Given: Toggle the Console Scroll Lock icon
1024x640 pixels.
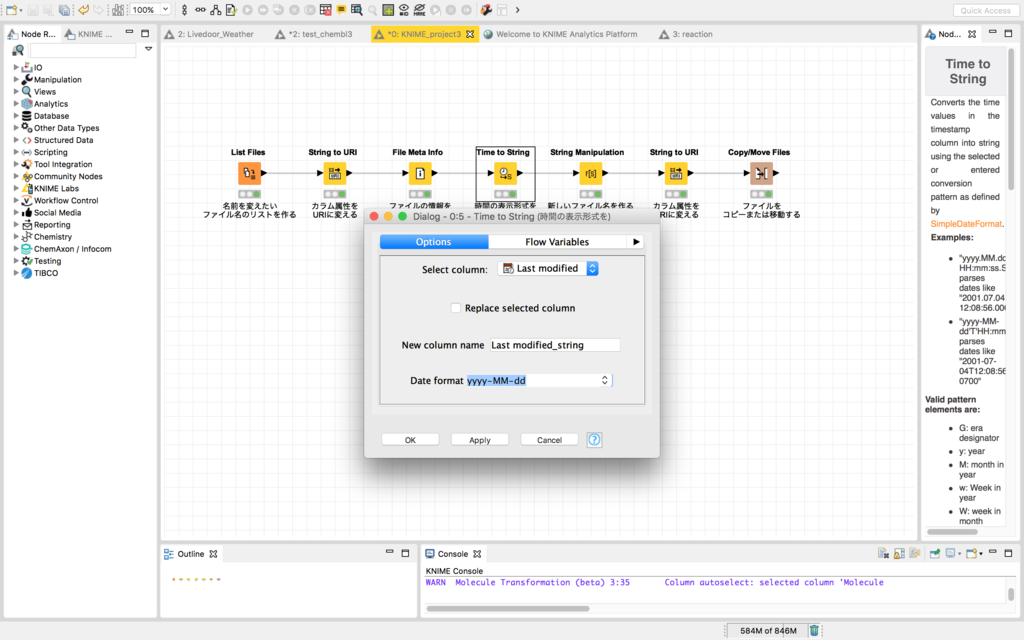Looking at the screenshot, I should click(x=899, y=553).
